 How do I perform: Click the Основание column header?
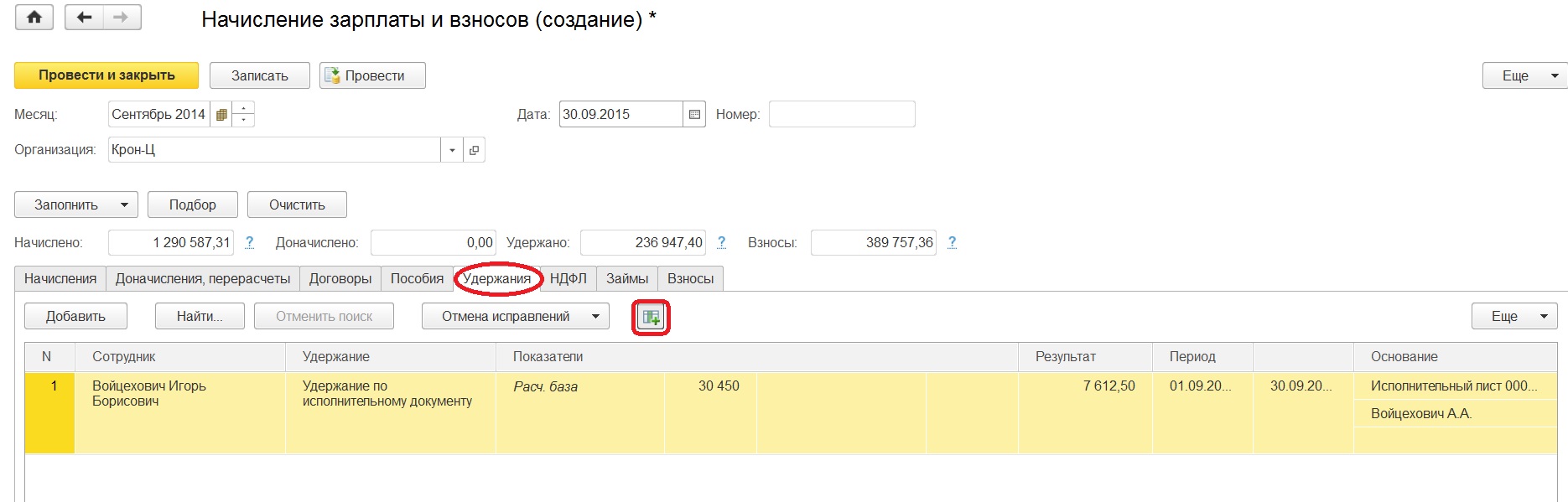pyautogui.click(x=1456, y=357)
